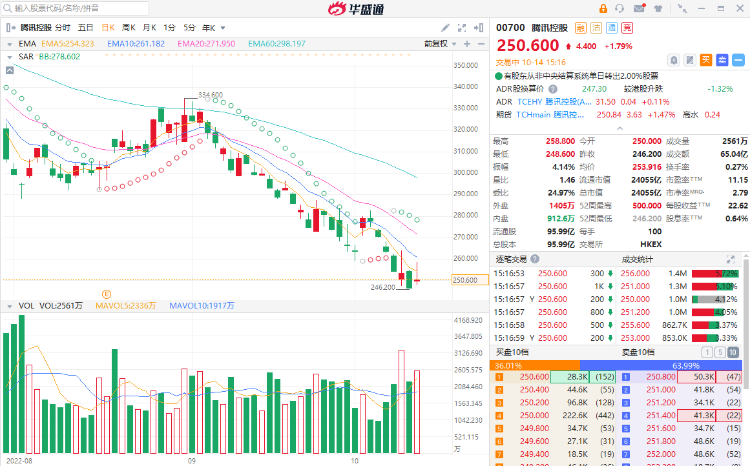Click ask level 1 price 250.800
Image resolution: width=750 pixels, height=466 pixels.
pyautogui.click(x=661, y=377)
